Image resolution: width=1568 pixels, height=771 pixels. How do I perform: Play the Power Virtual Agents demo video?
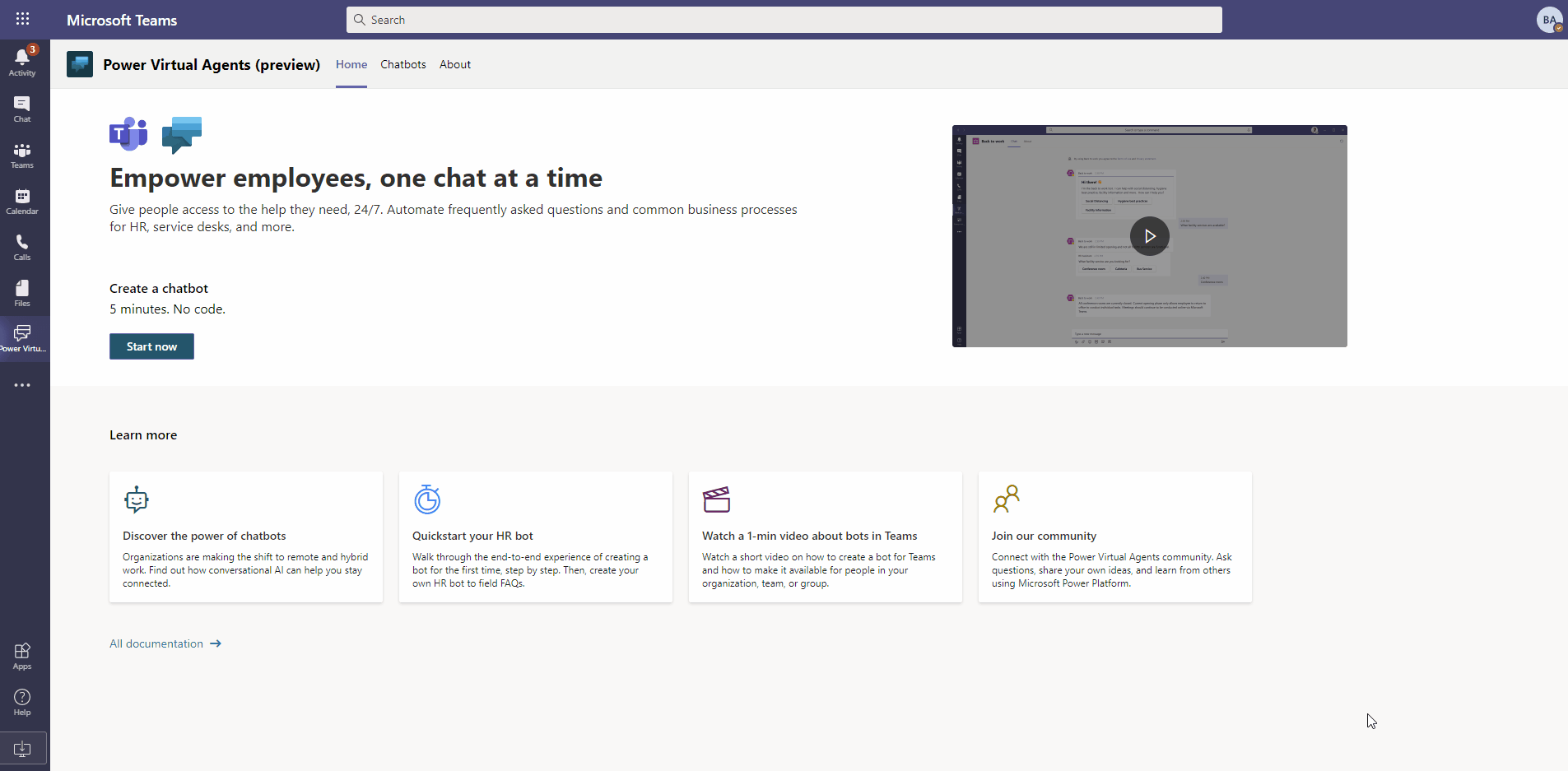(1148, 236)
